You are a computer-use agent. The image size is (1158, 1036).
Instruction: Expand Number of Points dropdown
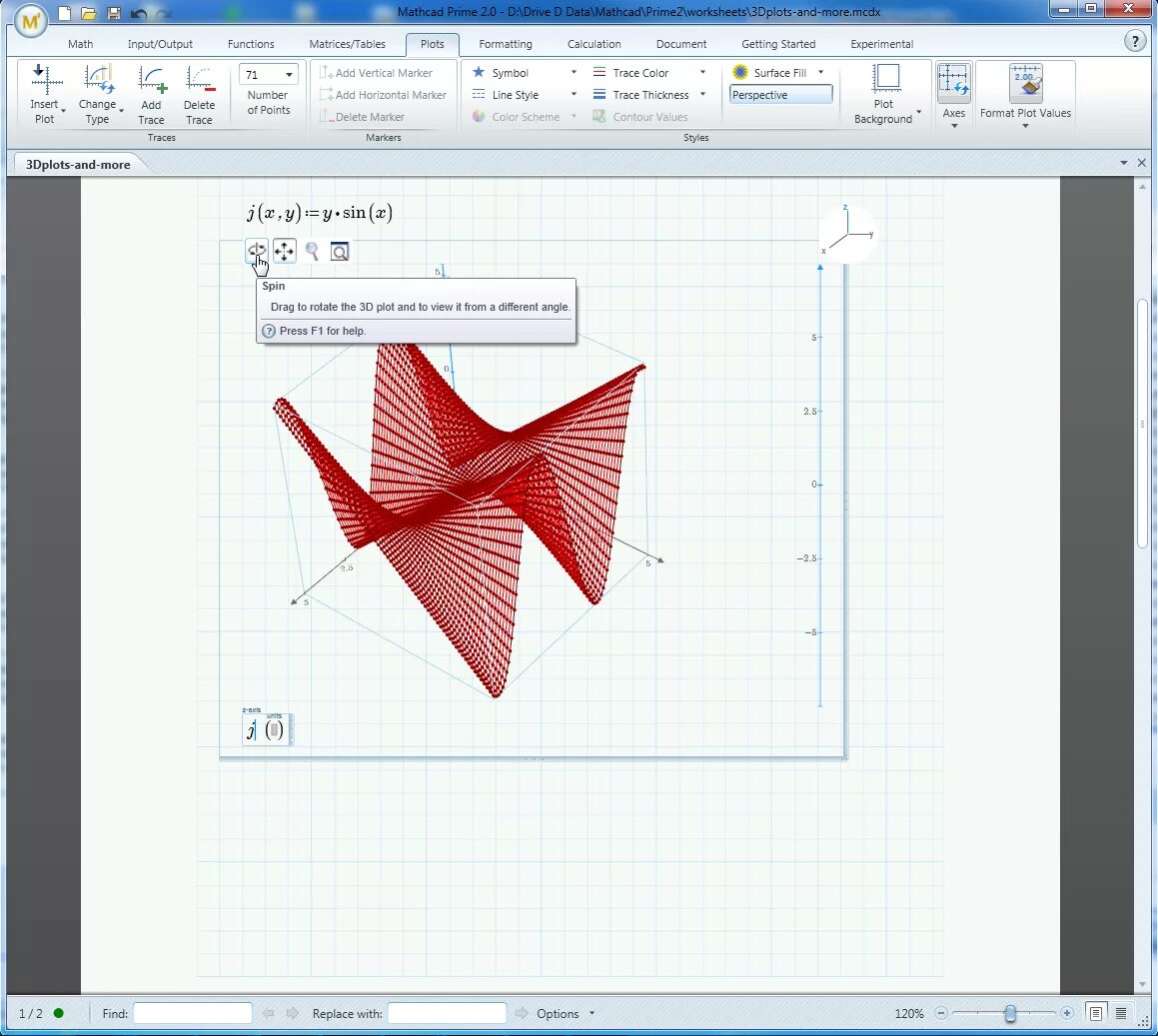[289, 75]
